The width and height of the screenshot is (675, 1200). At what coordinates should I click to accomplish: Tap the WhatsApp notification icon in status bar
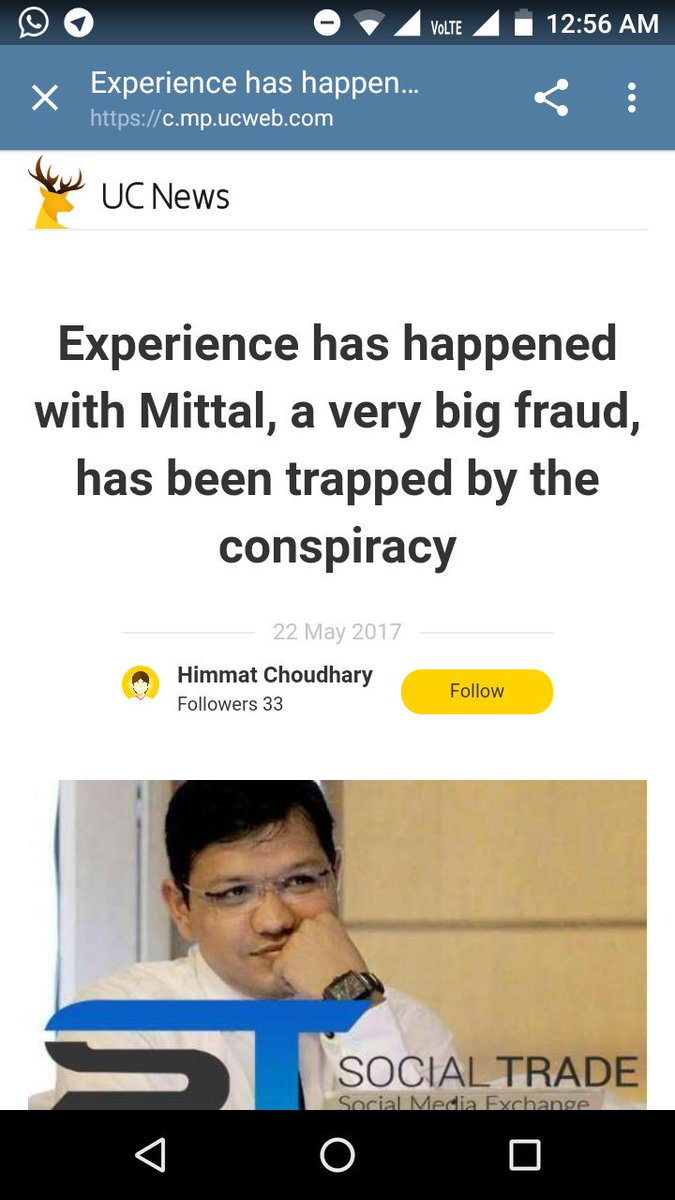pos(33,22)
